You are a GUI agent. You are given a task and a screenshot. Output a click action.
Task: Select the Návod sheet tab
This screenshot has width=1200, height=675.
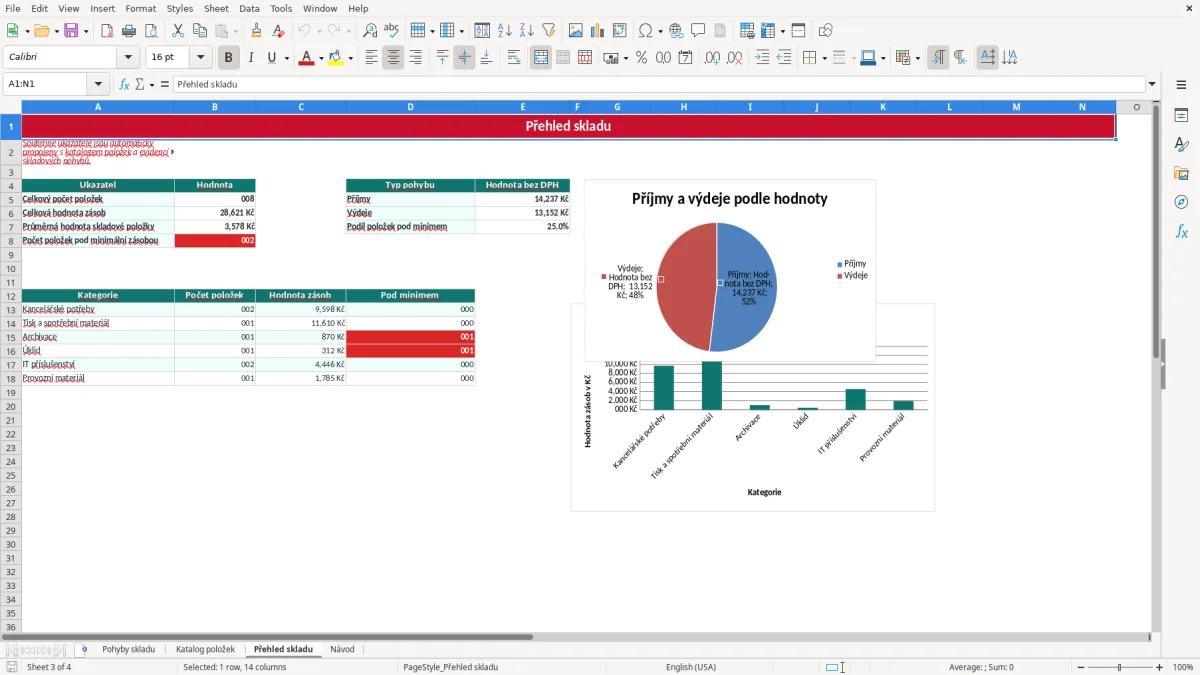(342, 649)
